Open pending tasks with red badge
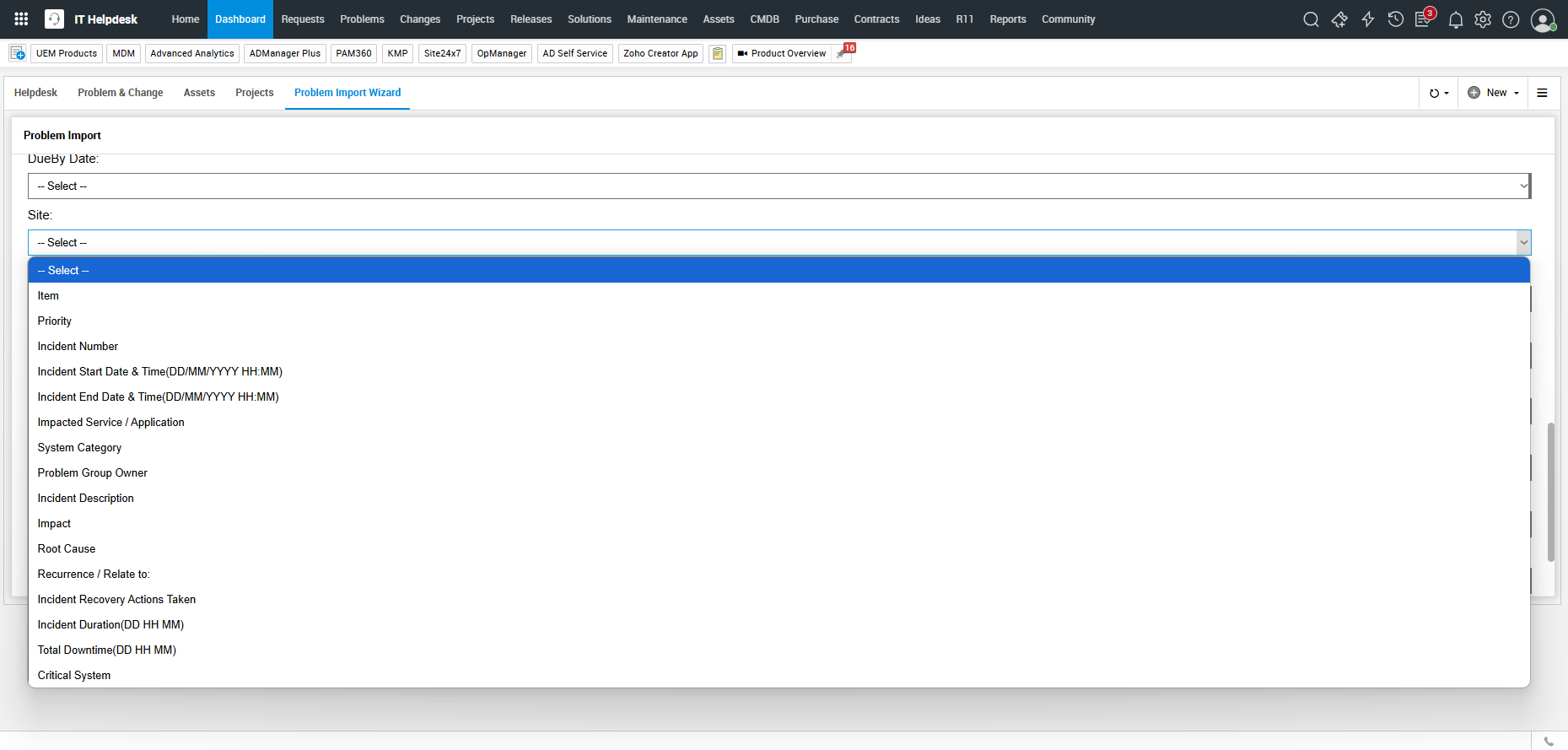Image resolution: width=1568 pixels, height=750 pixels. (x=1424, y=19)
